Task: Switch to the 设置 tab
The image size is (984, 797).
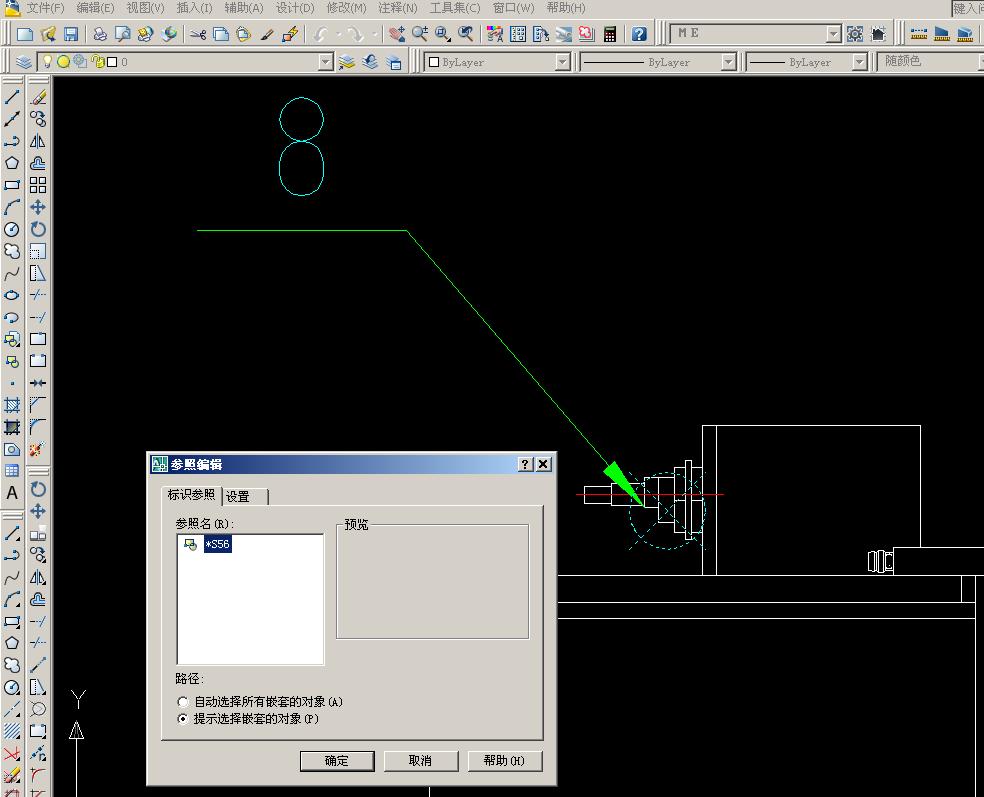Action: click(245, 496)
